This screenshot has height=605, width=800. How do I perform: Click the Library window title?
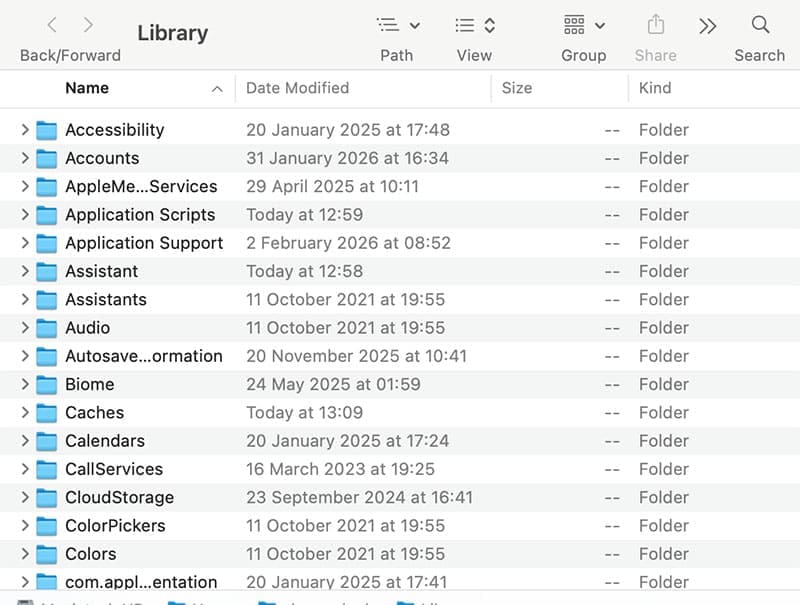coord(173,33)
